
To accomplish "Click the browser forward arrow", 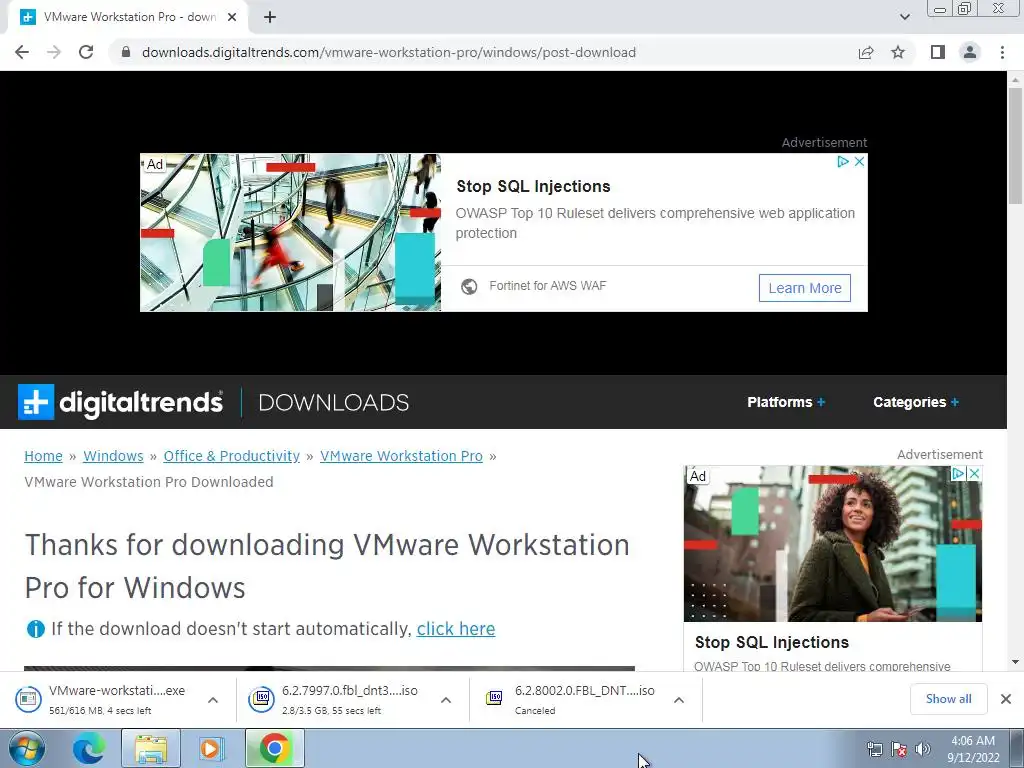I will tap(54, 52).
